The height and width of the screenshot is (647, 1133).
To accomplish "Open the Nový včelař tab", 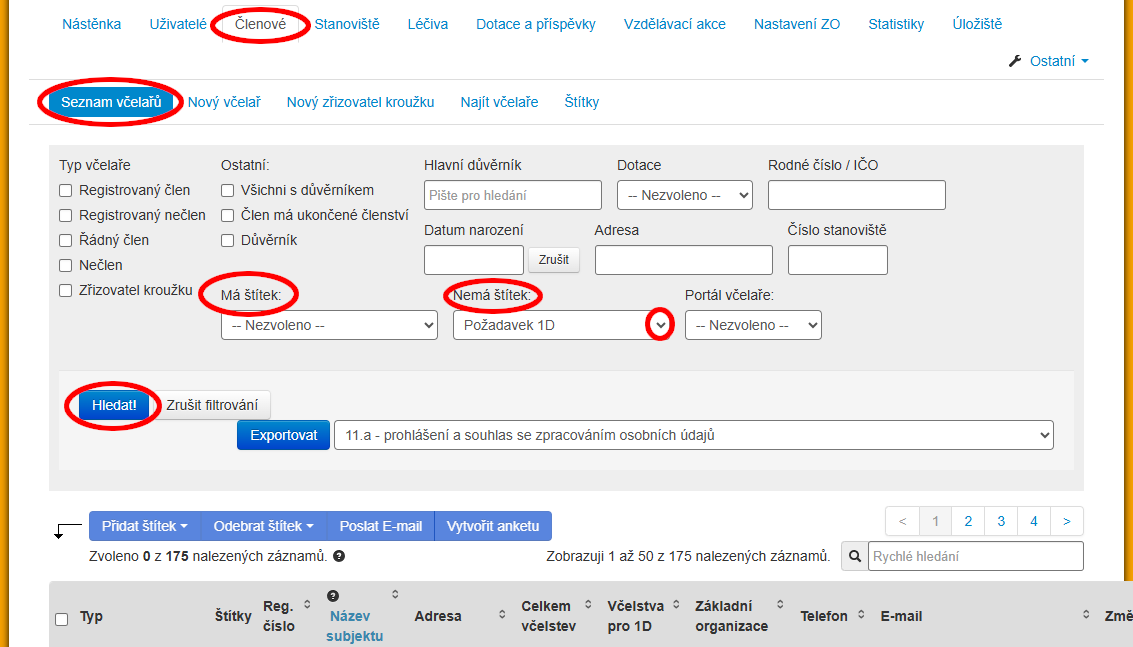I will click(224, 102).
